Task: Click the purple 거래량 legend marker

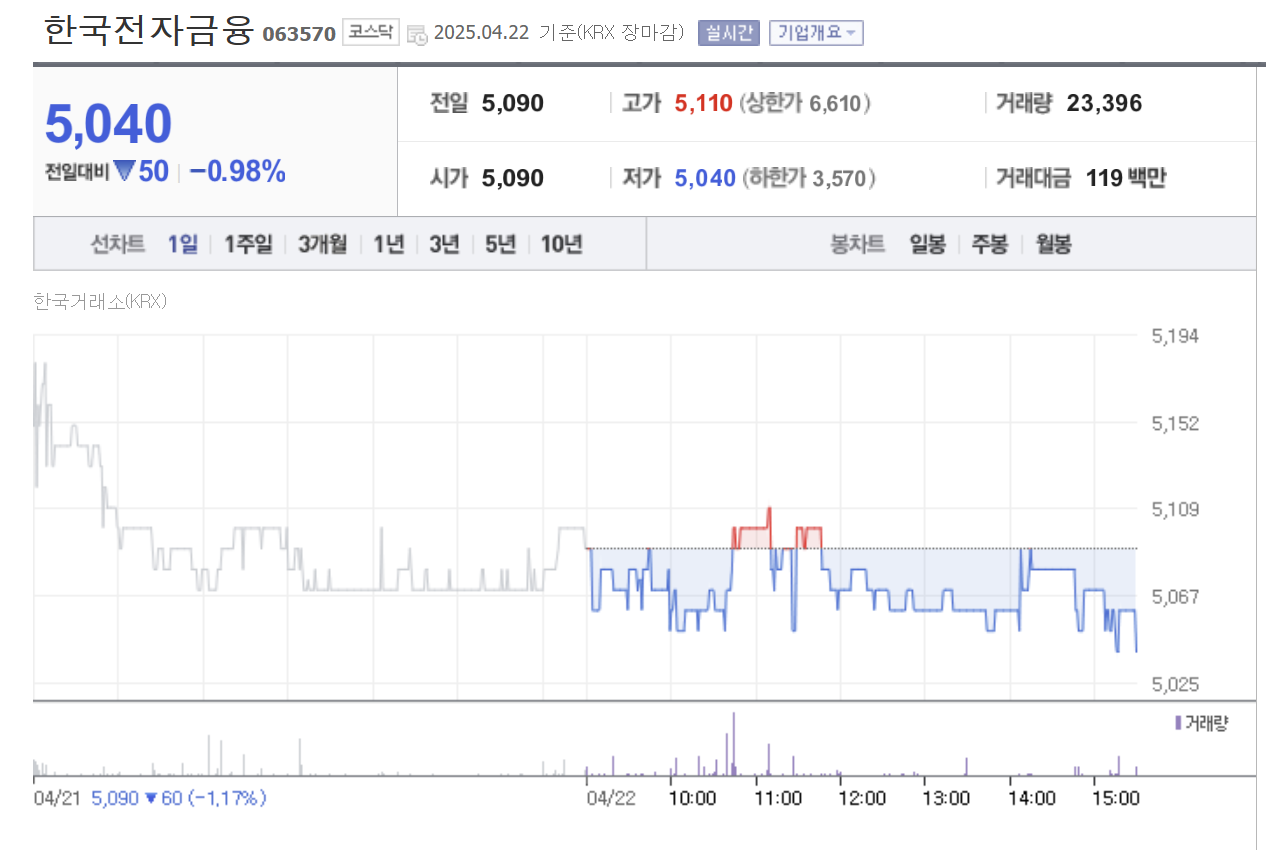Action: click(1177, 722)
